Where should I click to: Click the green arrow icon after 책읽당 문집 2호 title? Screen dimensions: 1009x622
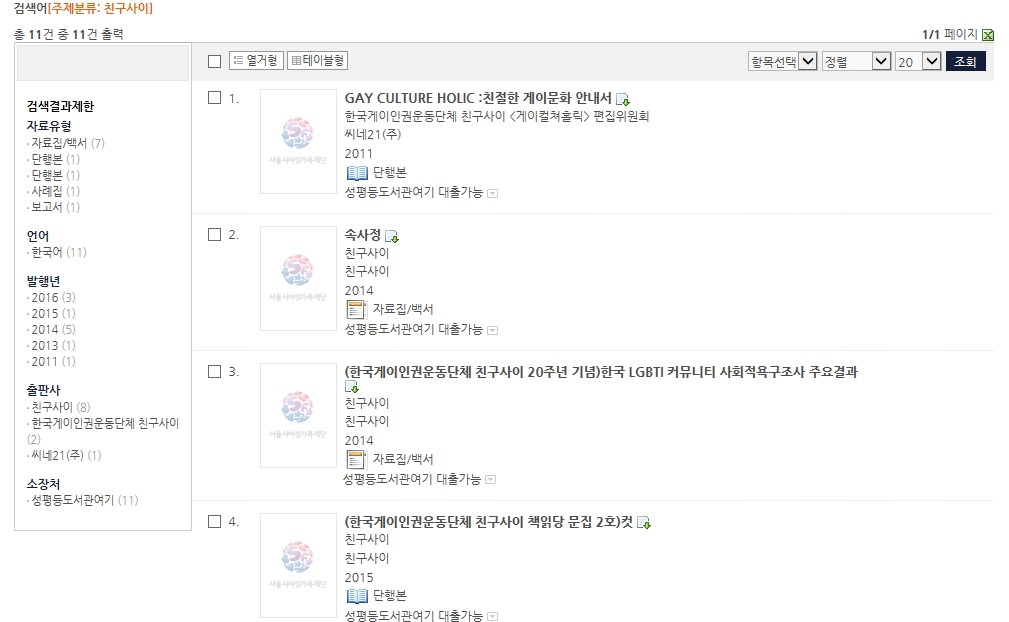[644, 523]
